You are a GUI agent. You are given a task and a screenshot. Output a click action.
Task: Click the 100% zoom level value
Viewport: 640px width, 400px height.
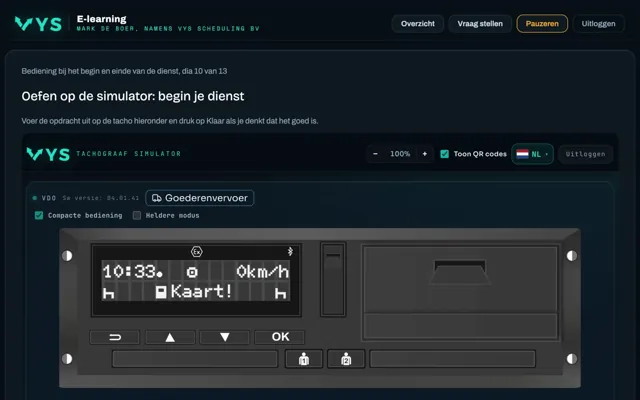coord(400,154)
